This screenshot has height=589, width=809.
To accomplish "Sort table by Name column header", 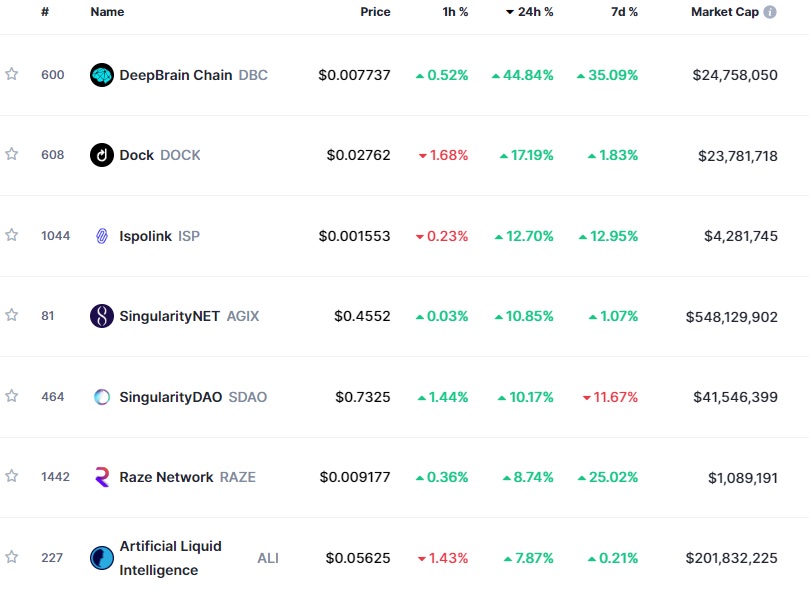I will tap(107, 12).
